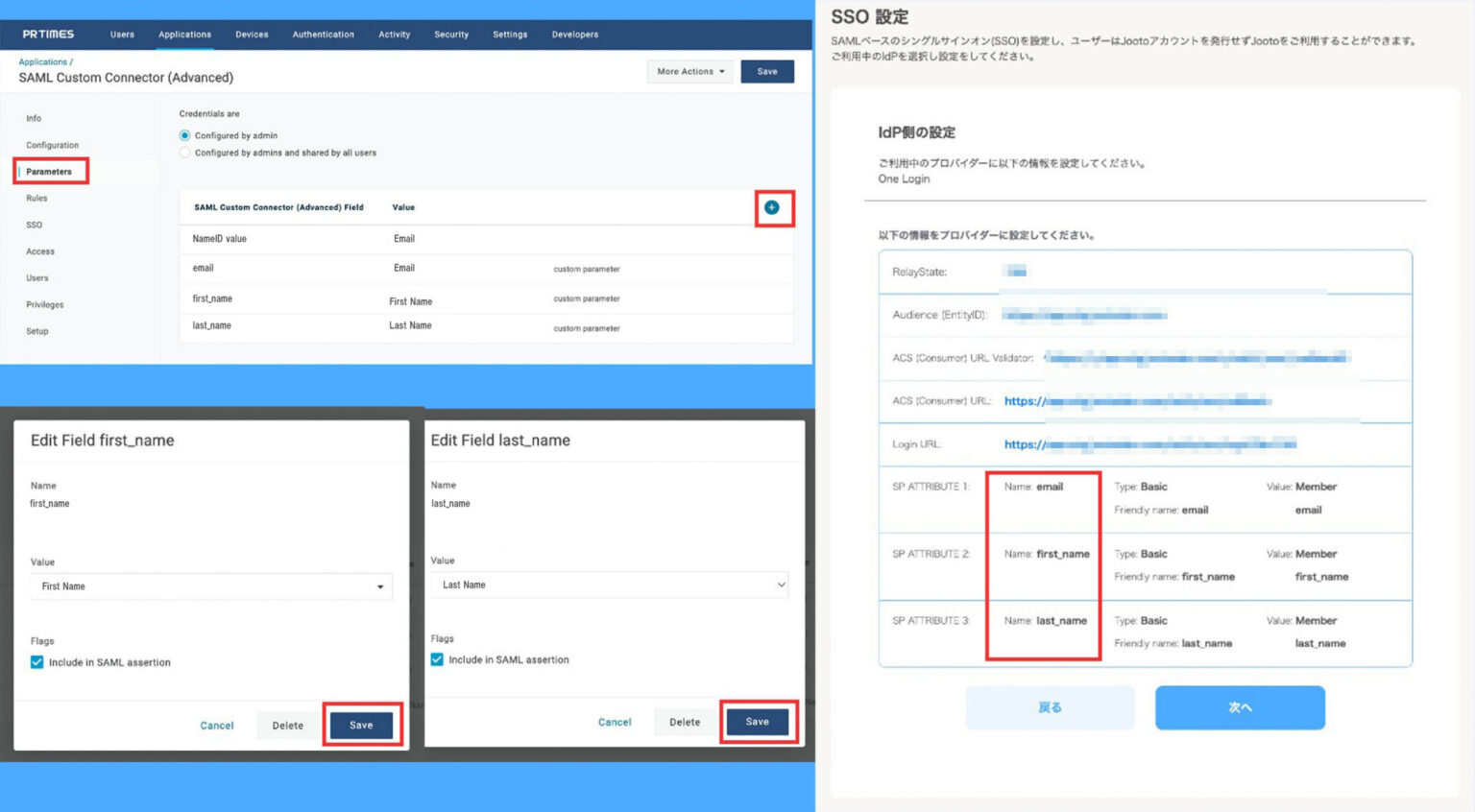Open the SSO side tab

click(x=35, y=225)
